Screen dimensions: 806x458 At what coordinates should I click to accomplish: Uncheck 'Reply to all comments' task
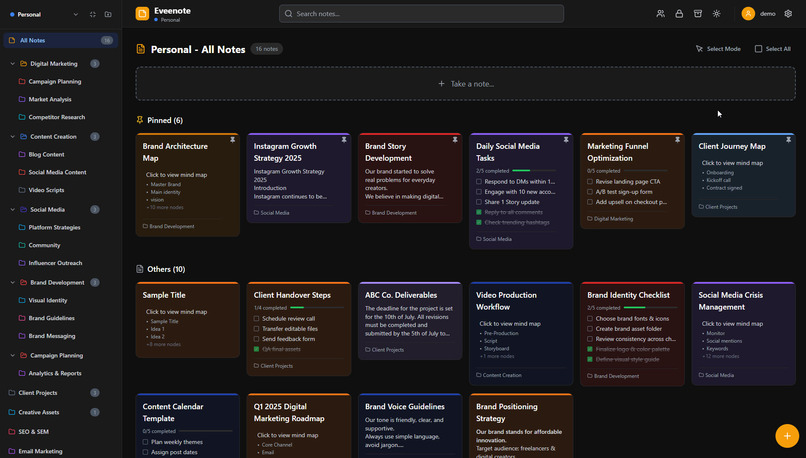[x=479, y=212]
